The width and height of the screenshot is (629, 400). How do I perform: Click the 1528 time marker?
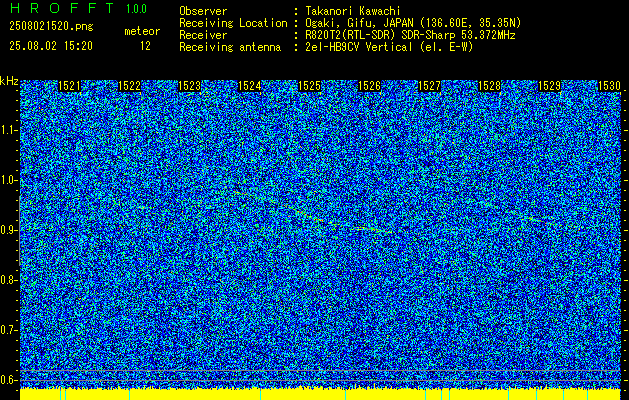pos(489,86)
